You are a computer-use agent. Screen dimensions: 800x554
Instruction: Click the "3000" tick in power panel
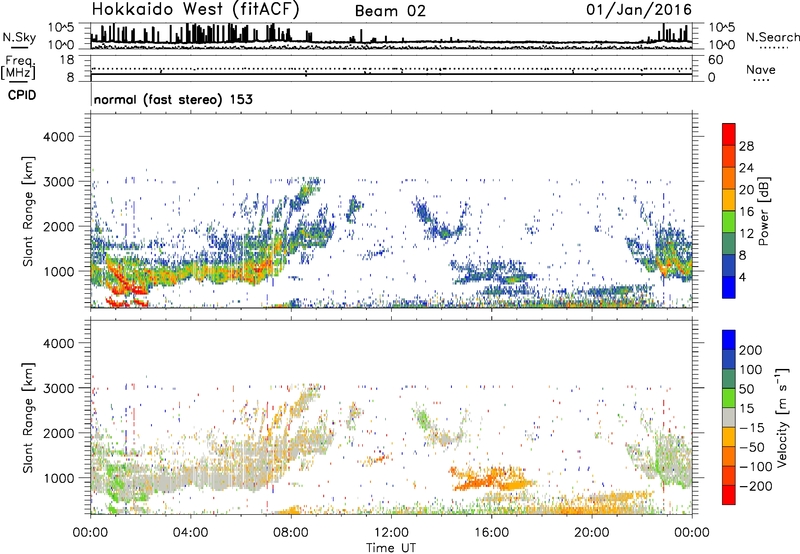[59, 182]
